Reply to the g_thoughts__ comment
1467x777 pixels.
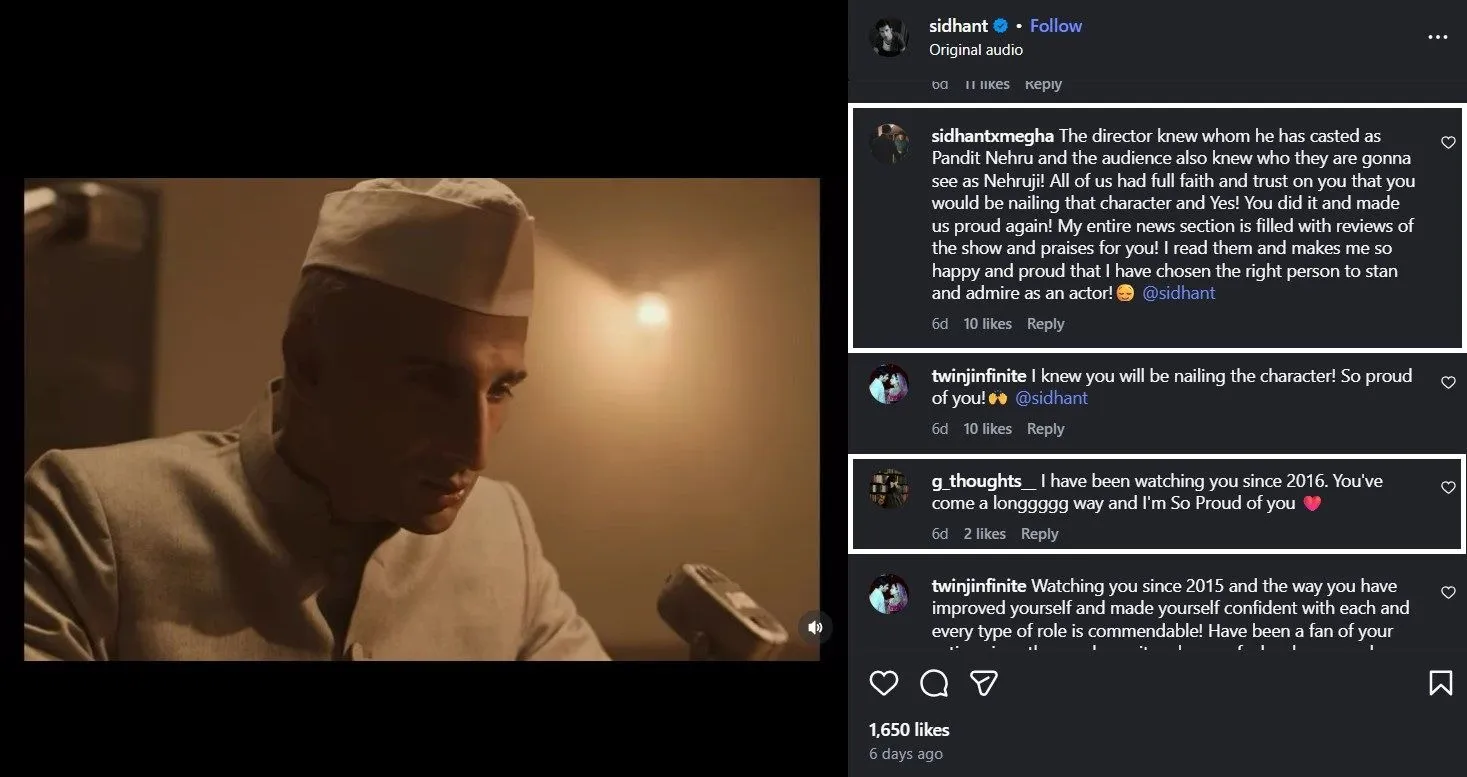(x=1039, y=534)
